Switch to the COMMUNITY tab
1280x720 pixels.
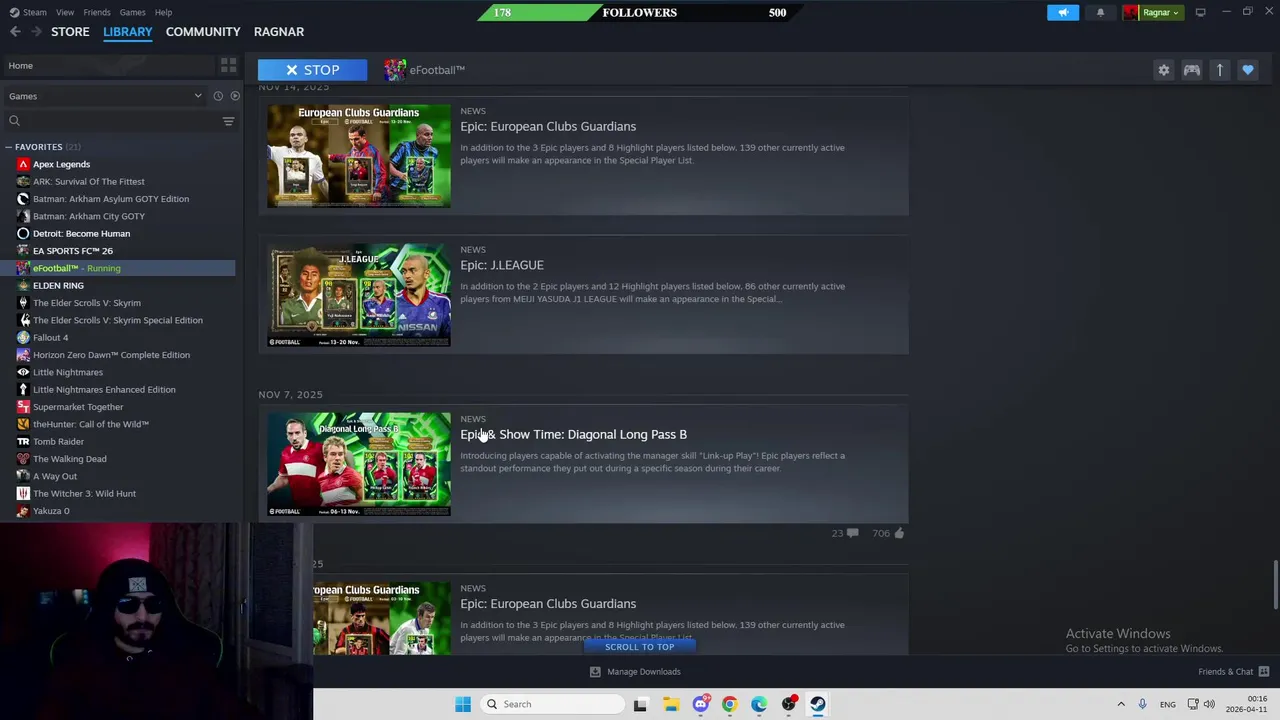[x=203, y=32]
